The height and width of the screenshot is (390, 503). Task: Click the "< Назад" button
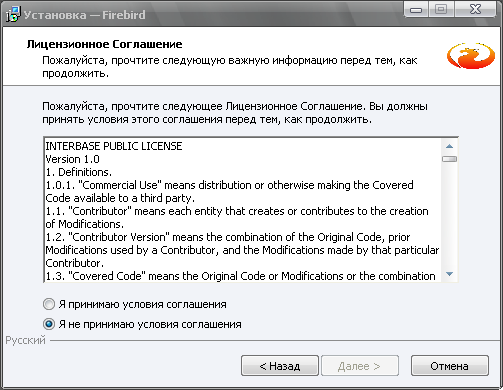[x=280, y=366]
